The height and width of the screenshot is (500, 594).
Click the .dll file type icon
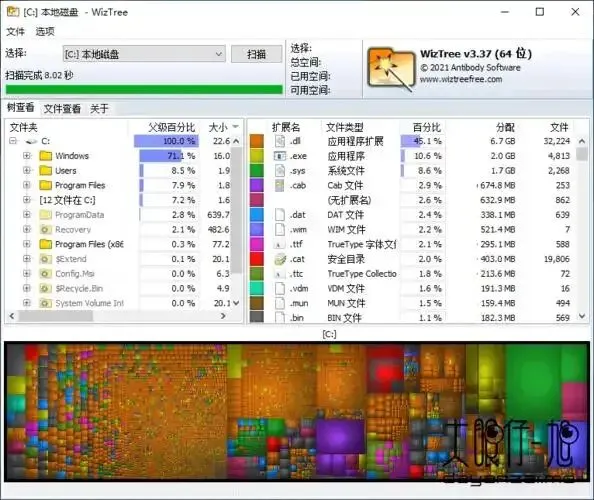(x=280, y=141)
